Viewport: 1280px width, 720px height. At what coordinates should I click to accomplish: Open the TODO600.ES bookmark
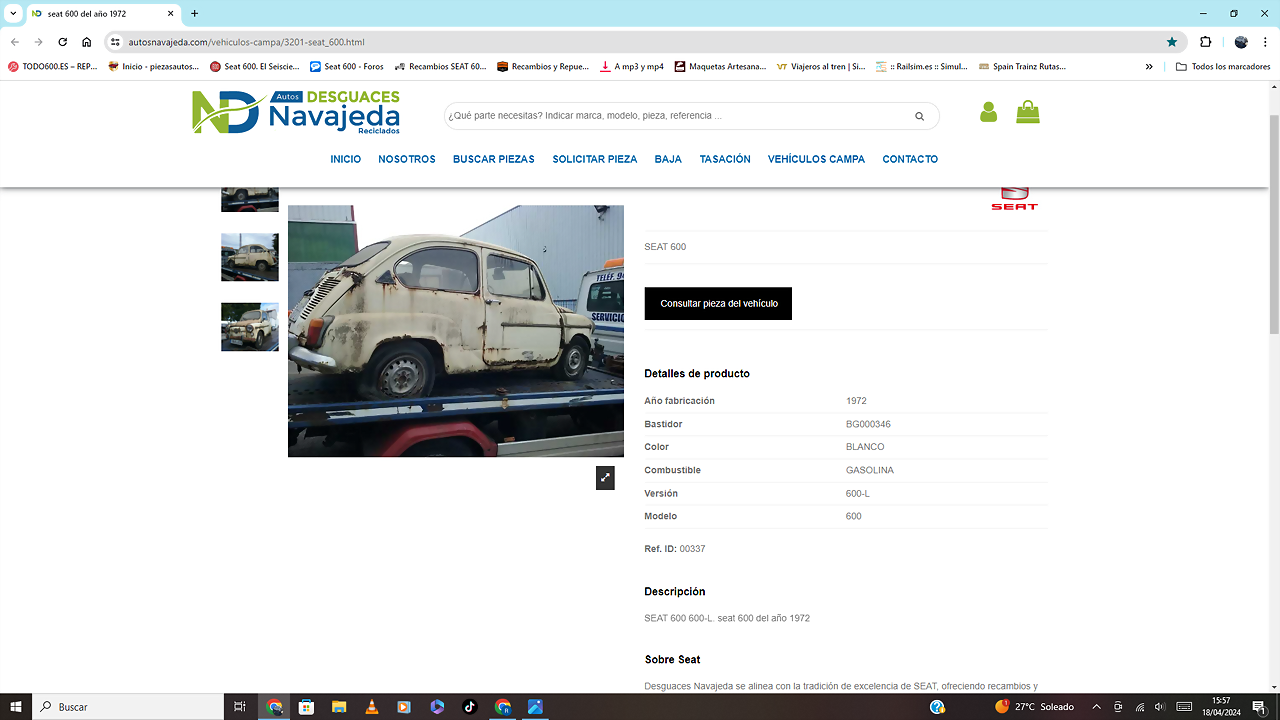pos(53,67)
